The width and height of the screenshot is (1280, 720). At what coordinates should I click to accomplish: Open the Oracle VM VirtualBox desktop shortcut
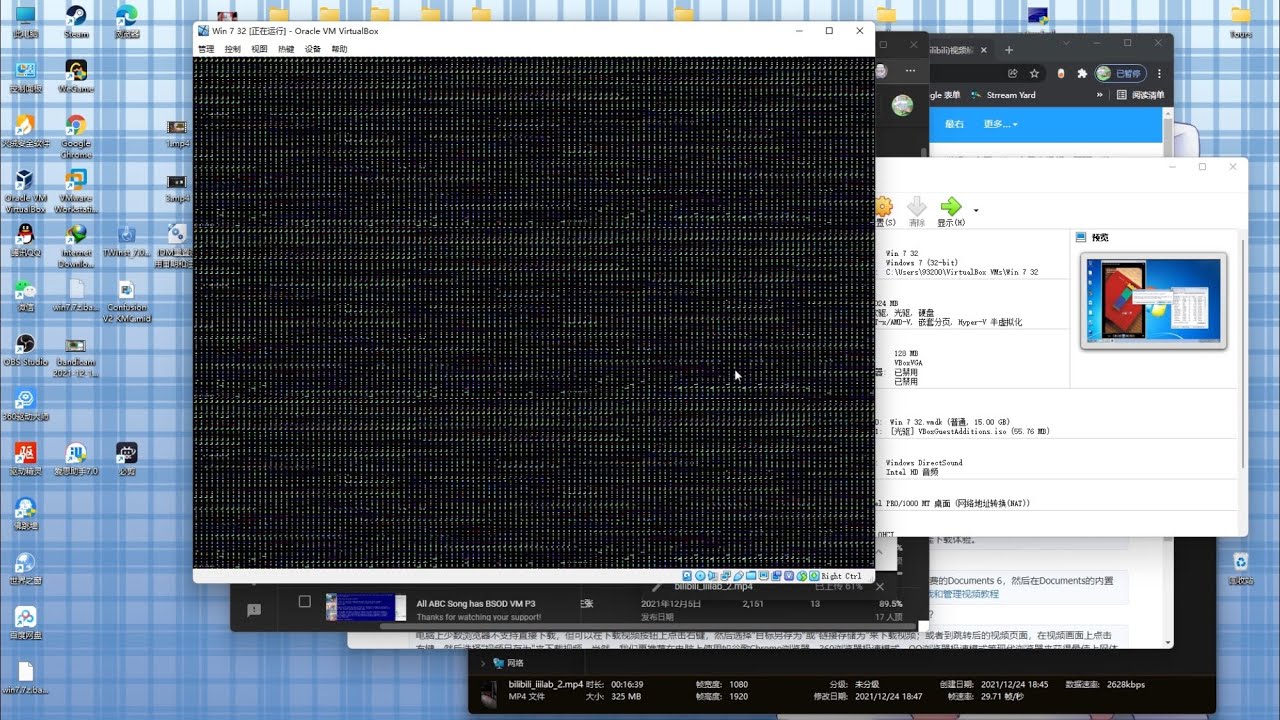pyautogui.click(x=25, y=191)
